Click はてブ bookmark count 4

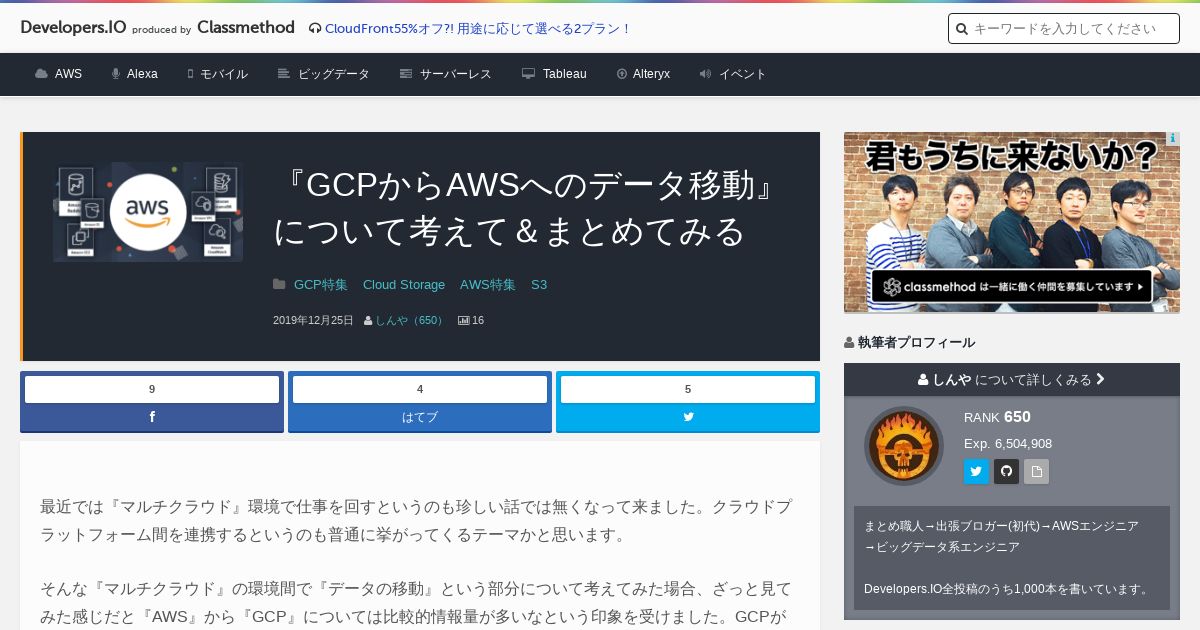coord(420,389)
